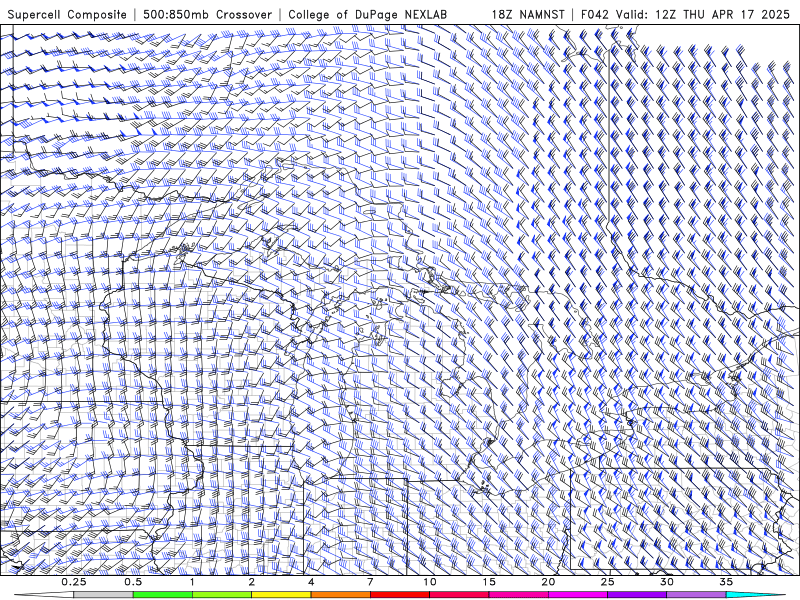This screenshot has width=800, height=600.
Task: Click the "F042 Valid: 12Z THU APR 17 2025" text
Action: pyautogui.click(x=685, y=14)
